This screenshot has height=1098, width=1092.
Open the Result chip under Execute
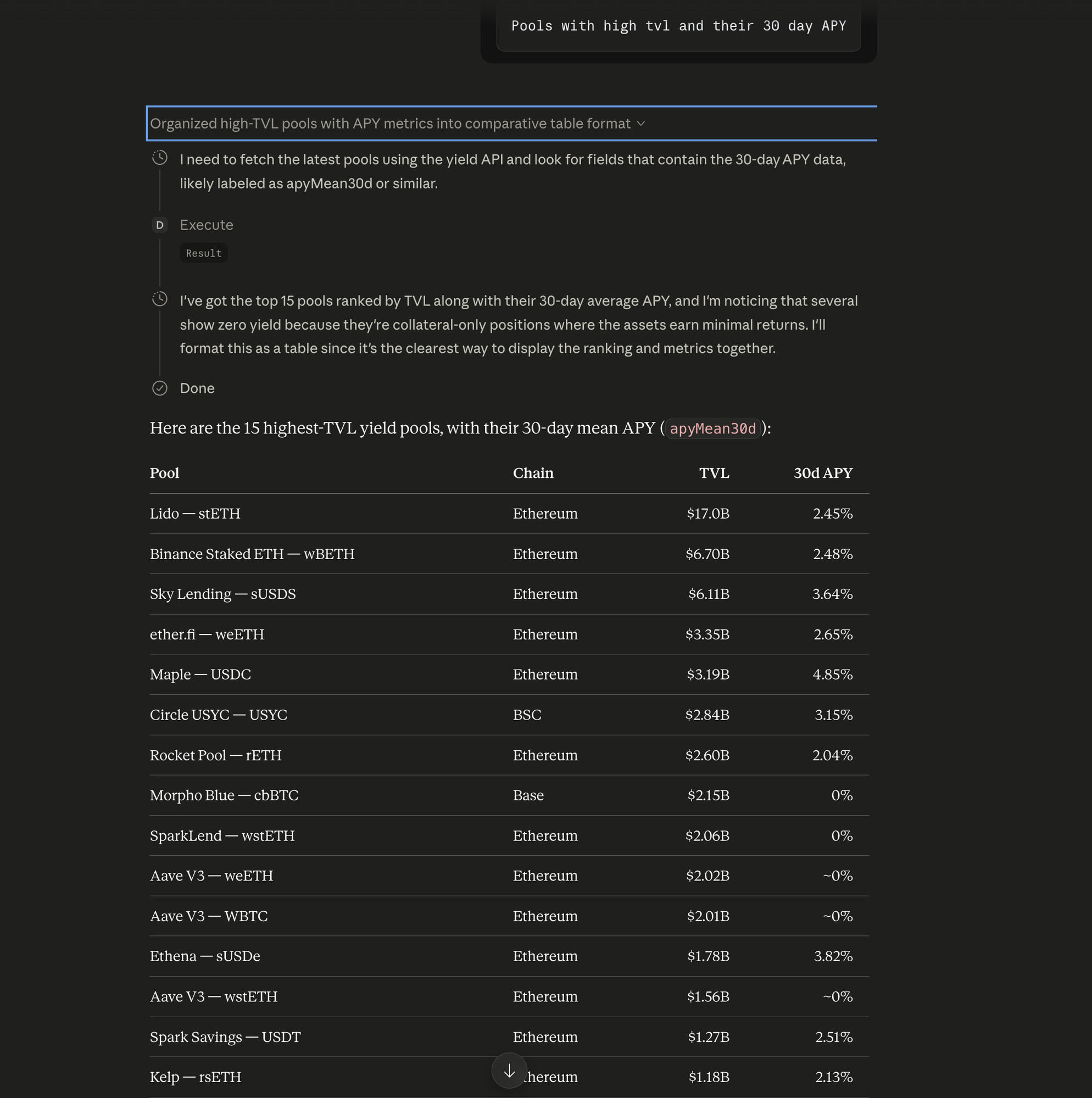(x=203, y=253)
